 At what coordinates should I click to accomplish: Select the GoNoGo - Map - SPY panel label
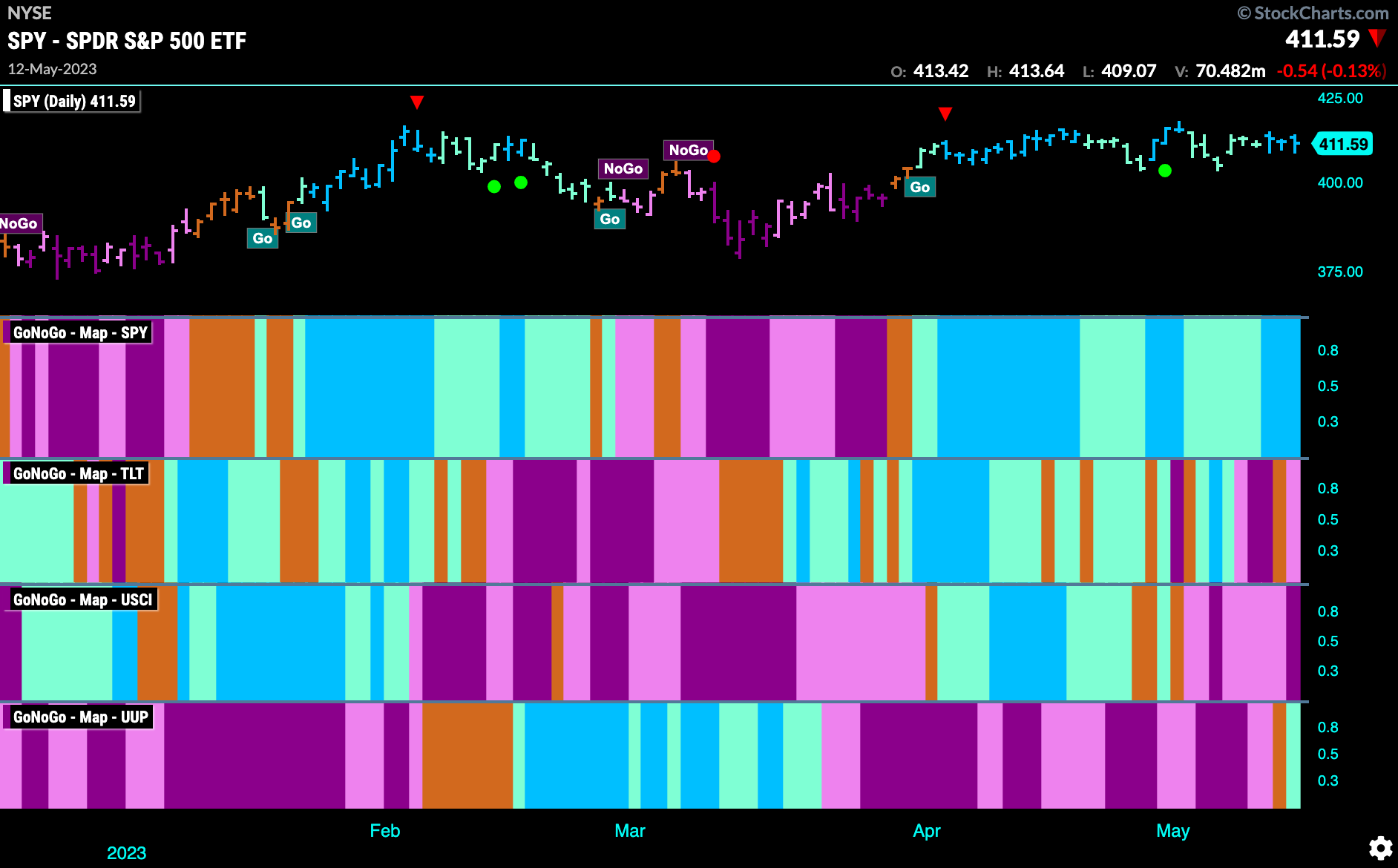tap(78, 332)
